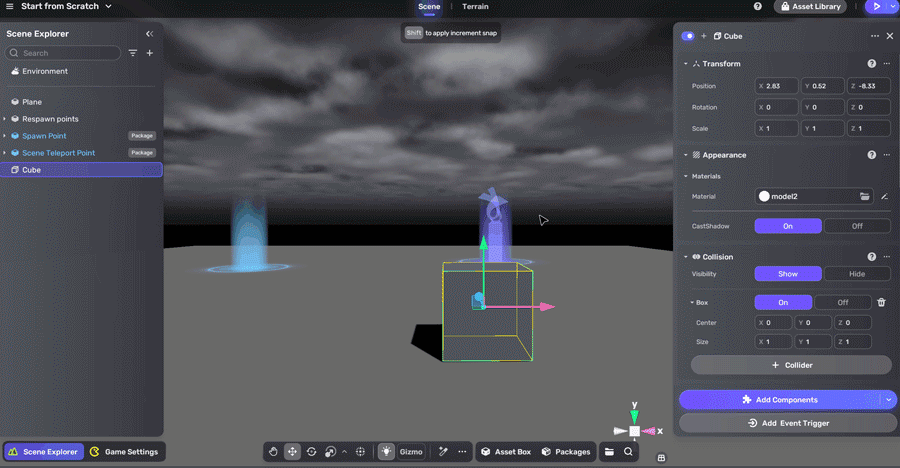The image size is (900, 468).
Task: Expand the Spawn Point tree item
Action: pos(5,136)
